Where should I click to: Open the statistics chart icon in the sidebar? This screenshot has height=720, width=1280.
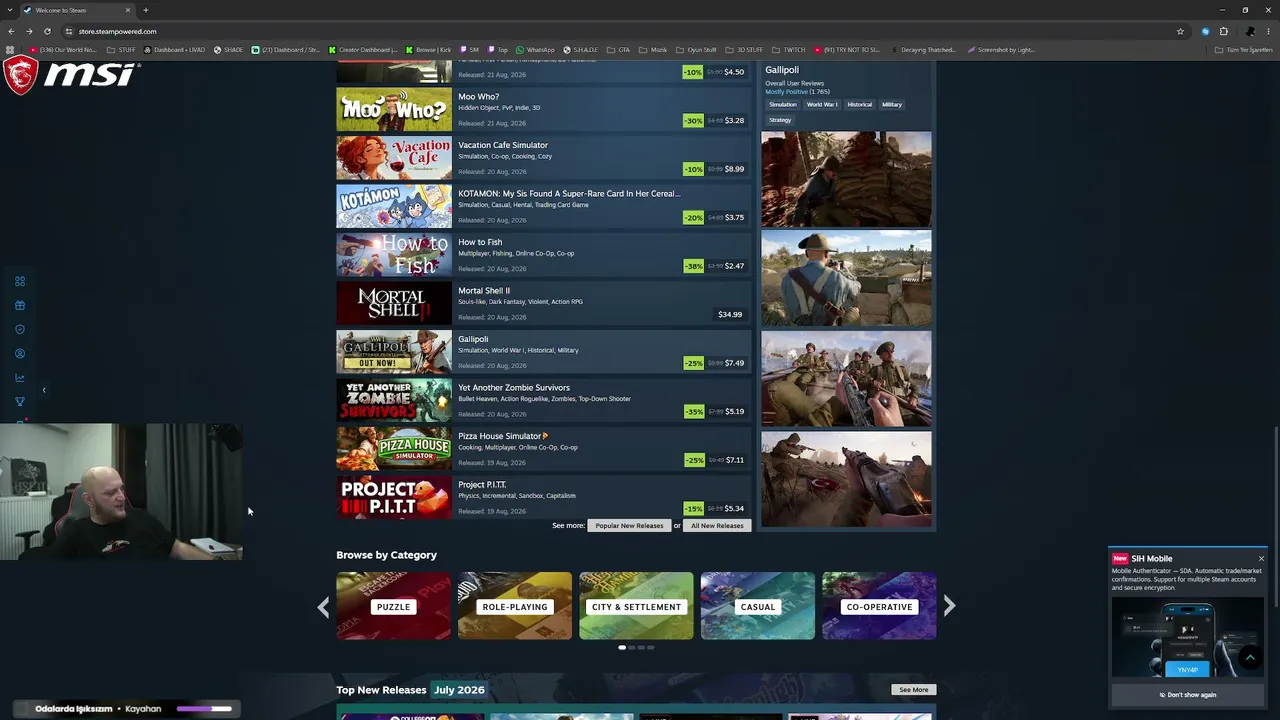pos(20,377)
